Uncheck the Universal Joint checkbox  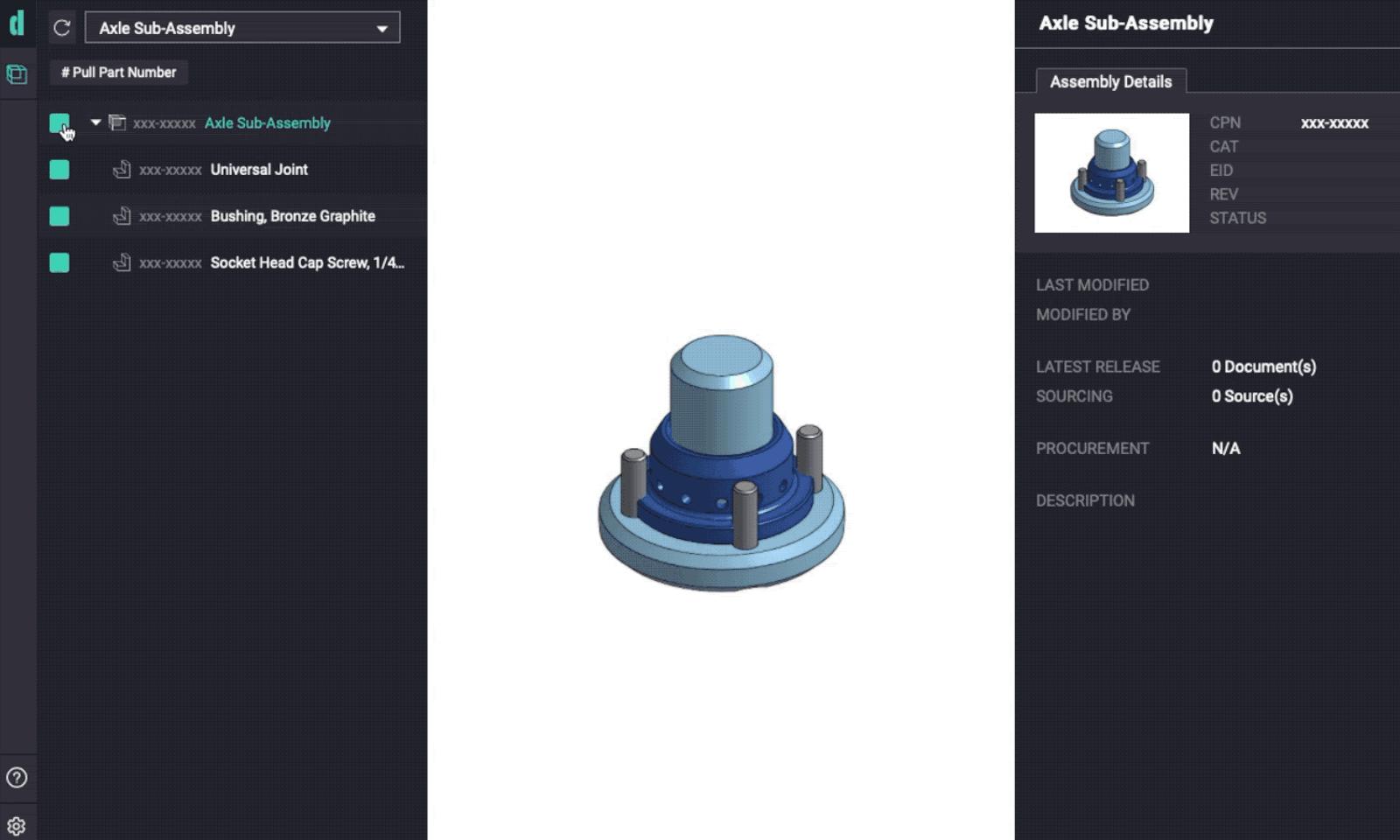coord(59,170)
